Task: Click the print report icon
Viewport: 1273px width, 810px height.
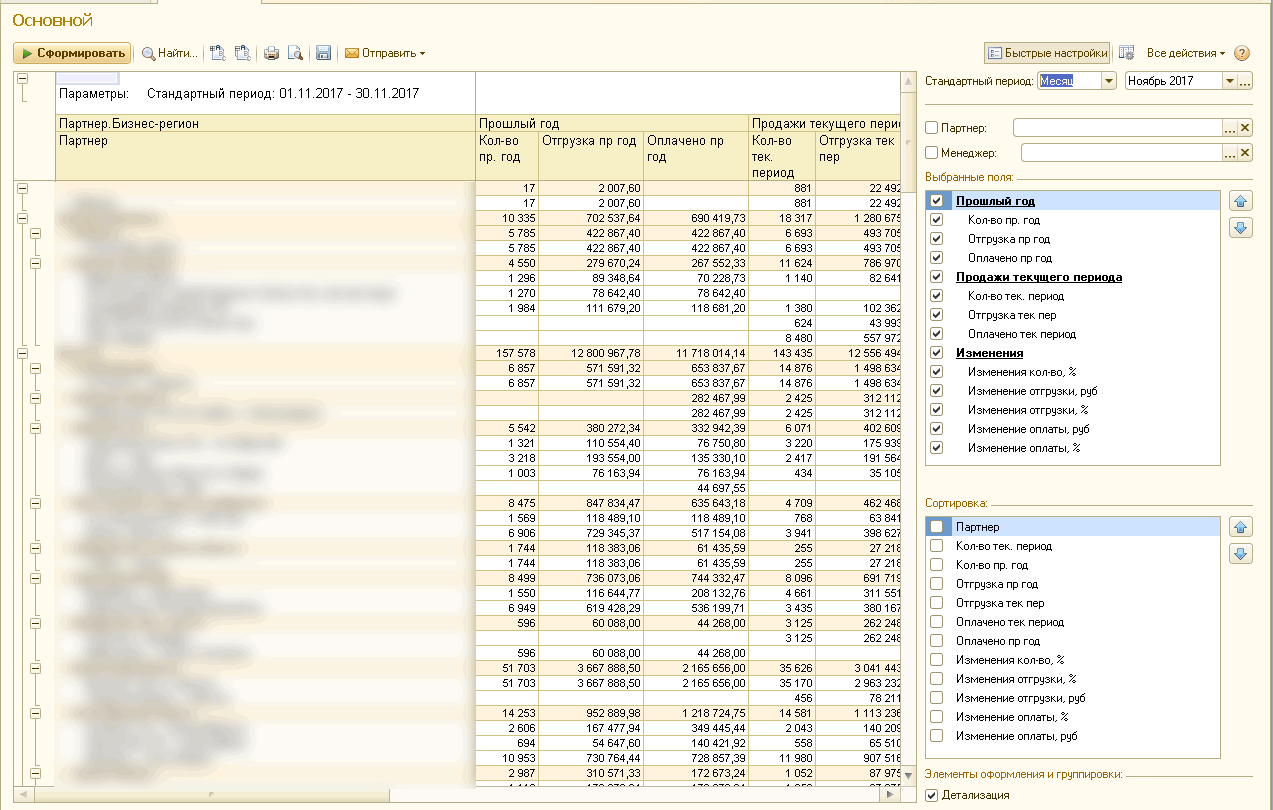Action: pos(271,53)
